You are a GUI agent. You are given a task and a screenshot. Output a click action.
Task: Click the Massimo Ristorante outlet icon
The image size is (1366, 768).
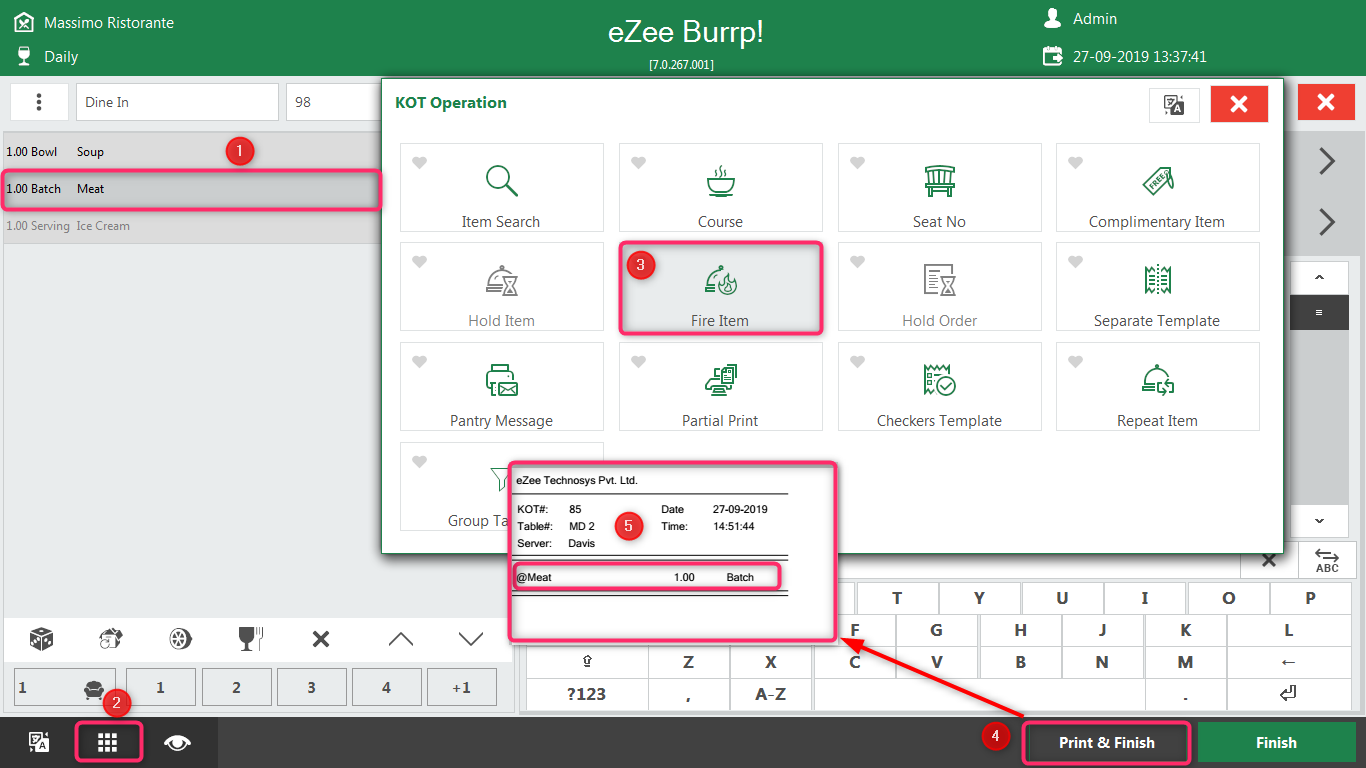[x=24, y=22]
